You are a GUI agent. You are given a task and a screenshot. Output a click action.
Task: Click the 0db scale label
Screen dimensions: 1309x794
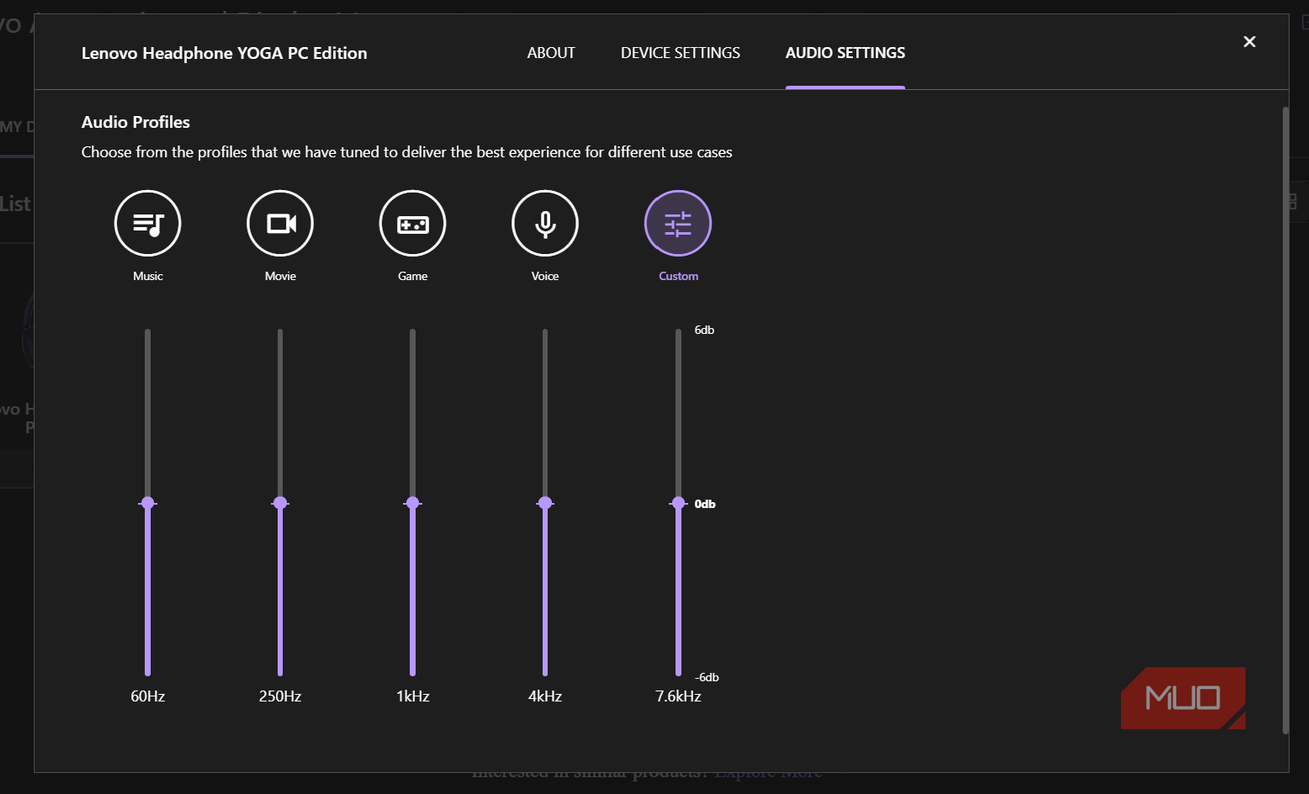click(705, 504)
